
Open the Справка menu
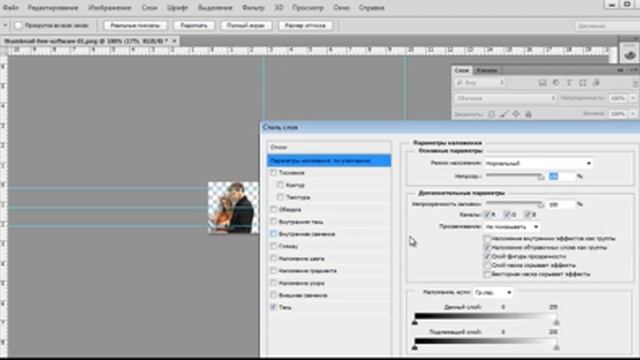pyautogui.click(x=371, y=7)
